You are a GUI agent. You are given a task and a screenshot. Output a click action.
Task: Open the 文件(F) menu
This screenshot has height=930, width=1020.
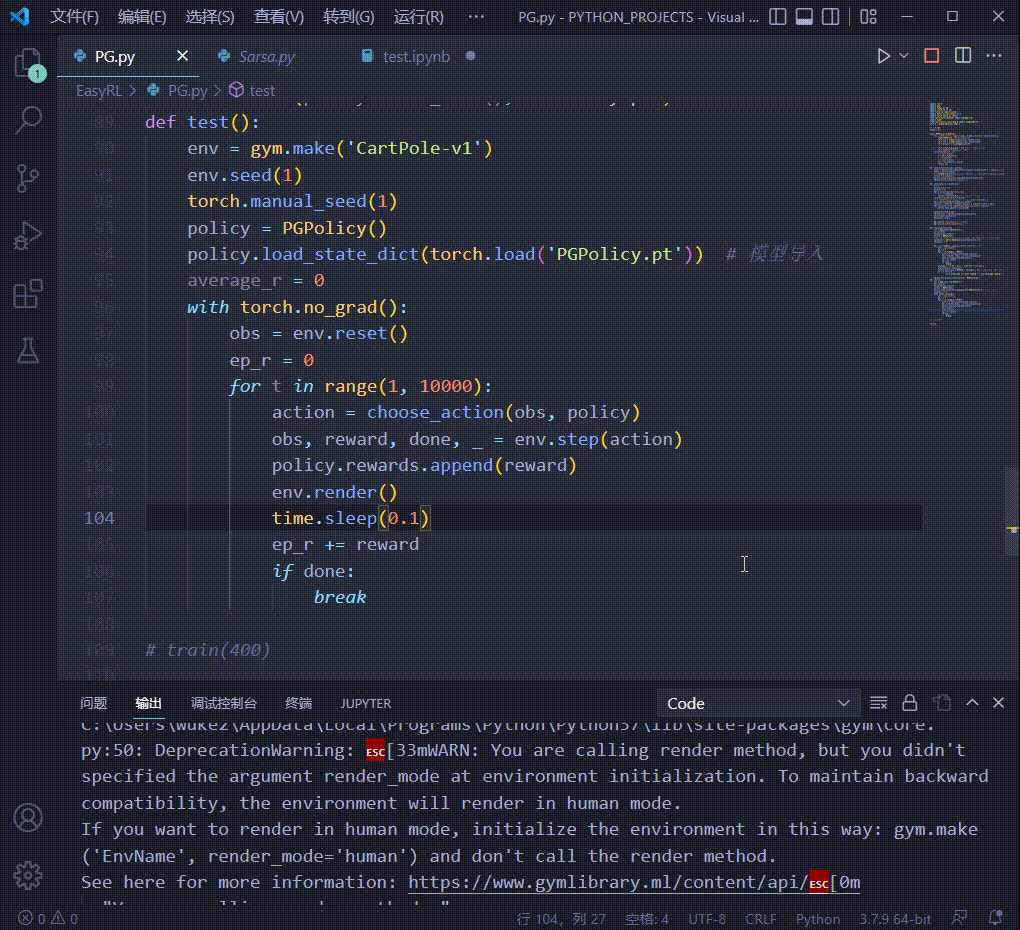pos(74,17)
